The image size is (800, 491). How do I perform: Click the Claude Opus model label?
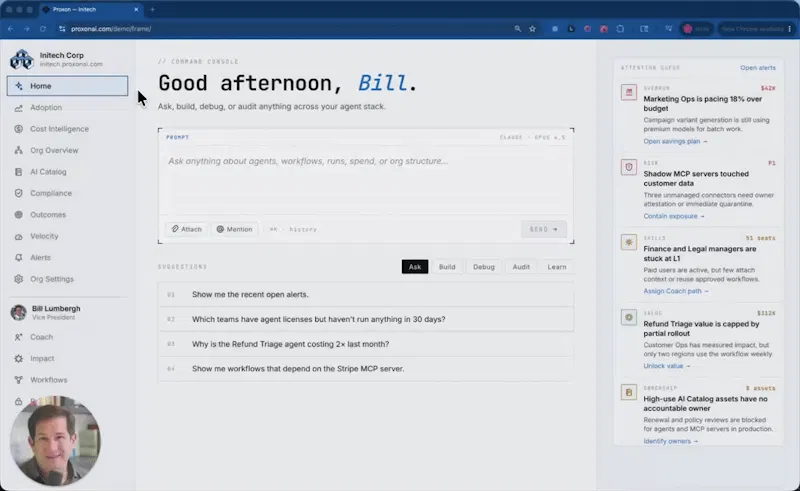point(532,137)
